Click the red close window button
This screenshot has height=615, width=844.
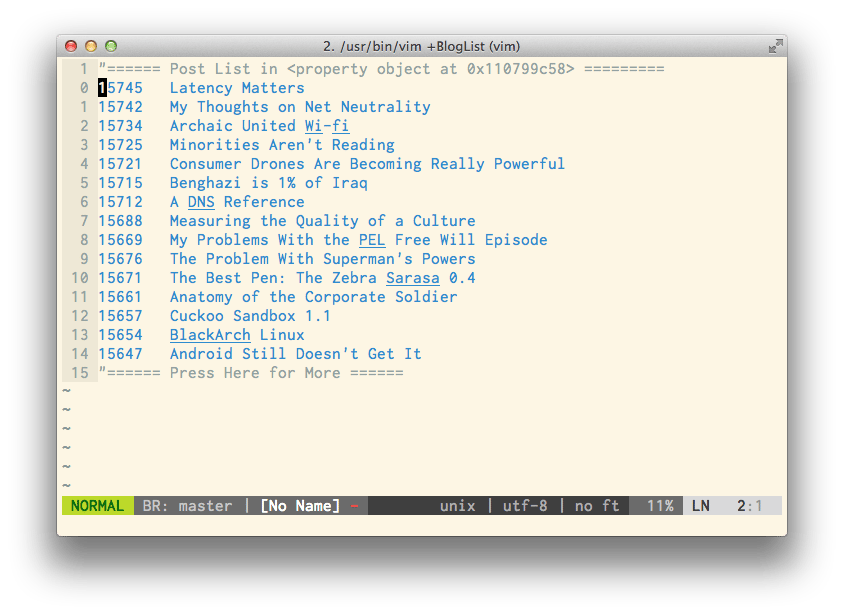(x=71, y=46)
